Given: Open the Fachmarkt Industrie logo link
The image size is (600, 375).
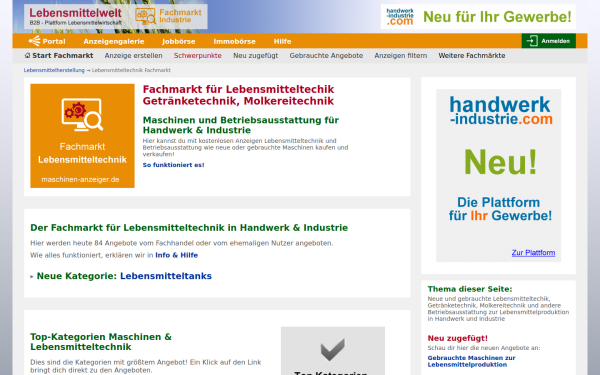Looking at the screenshot, I should 168,16.
